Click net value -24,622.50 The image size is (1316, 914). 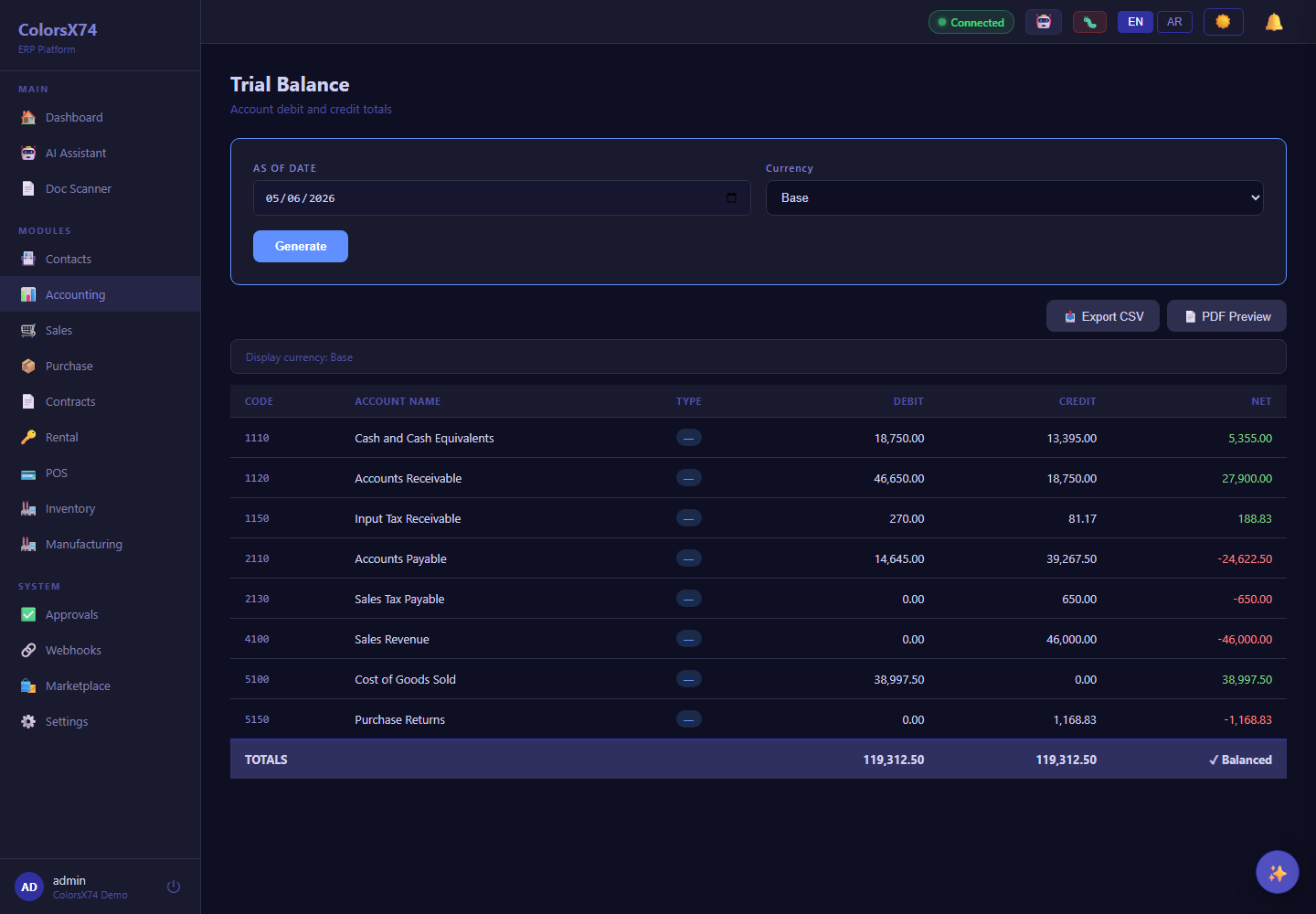pyautogui.click(x=1245, y=558)
